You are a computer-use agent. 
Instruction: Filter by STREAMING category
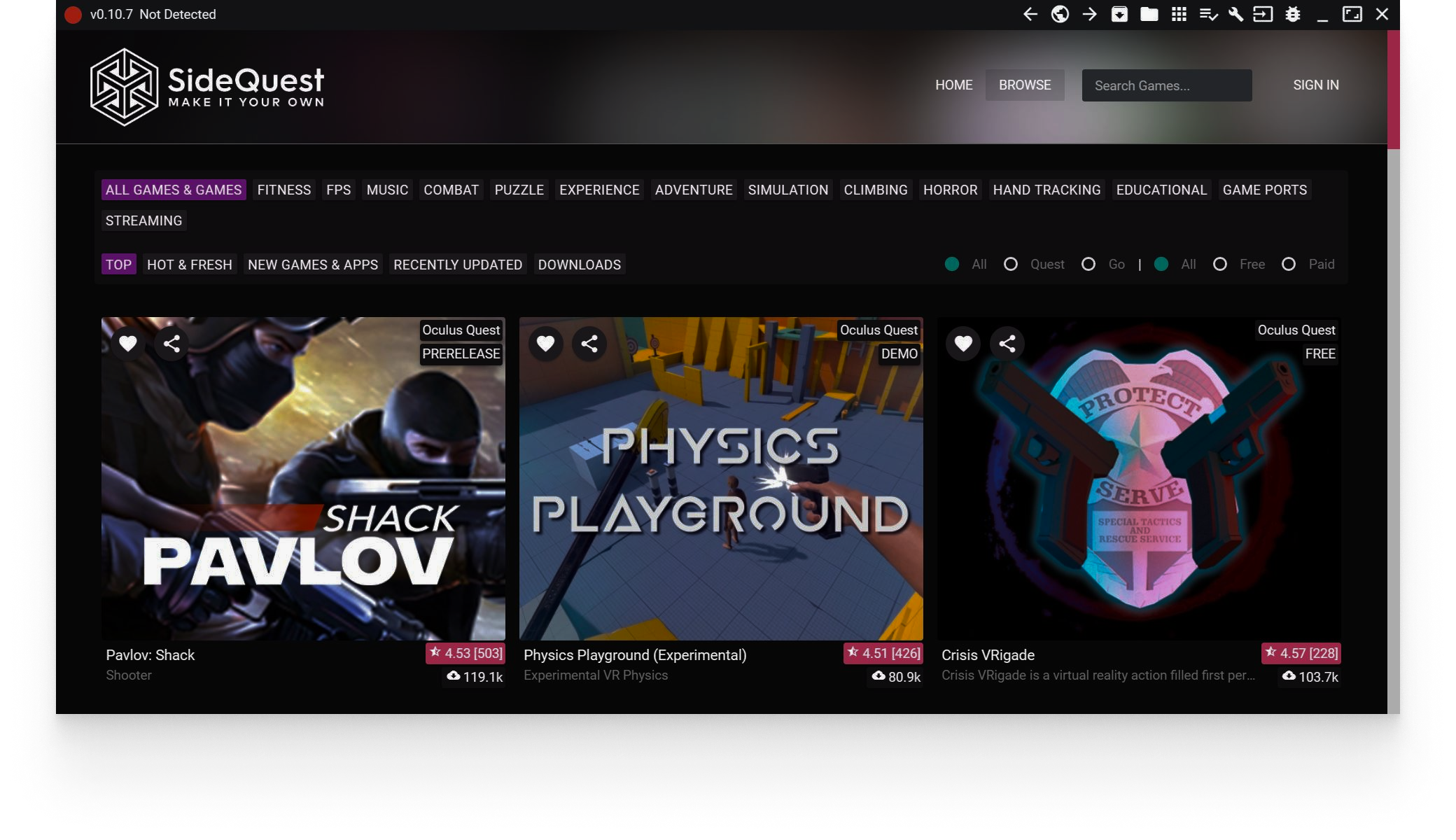[143, 220]
